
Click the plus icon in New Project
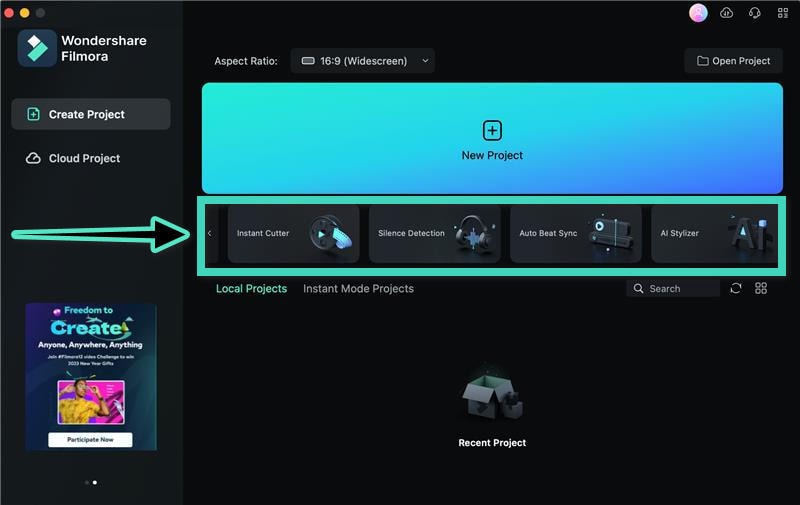click(x=492, y=131)
